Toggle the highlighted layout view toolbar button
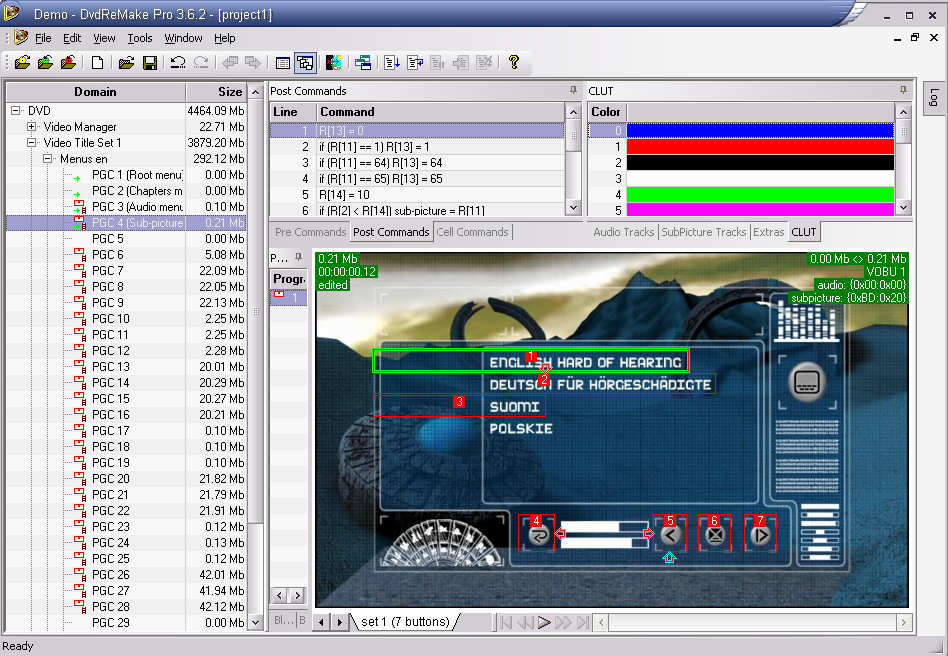This screenshot has width=948, height=656. (x=305, y=62)
